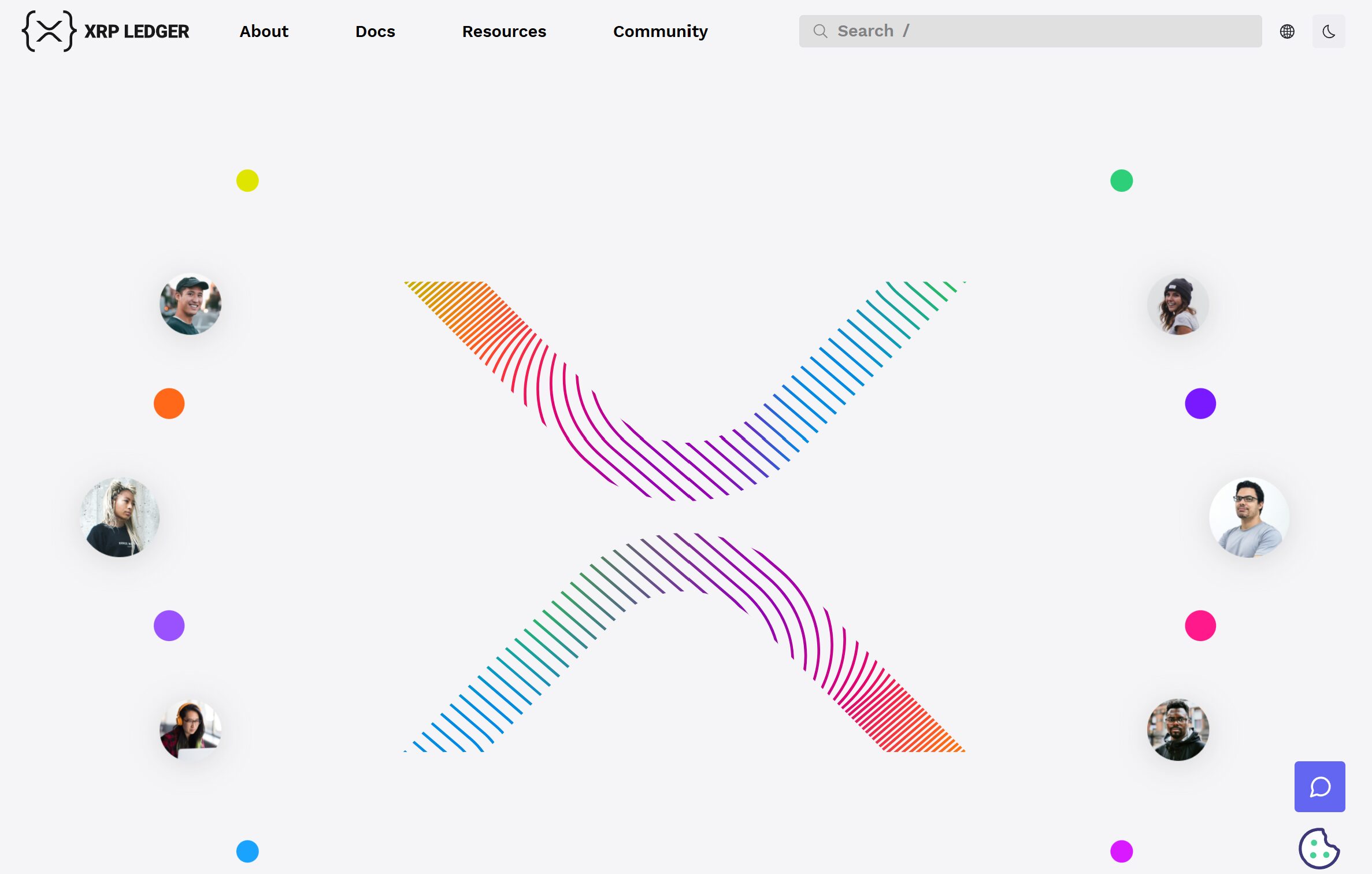
Task: Open the language selector globe icon
Action: click(x=1287, y=31)
